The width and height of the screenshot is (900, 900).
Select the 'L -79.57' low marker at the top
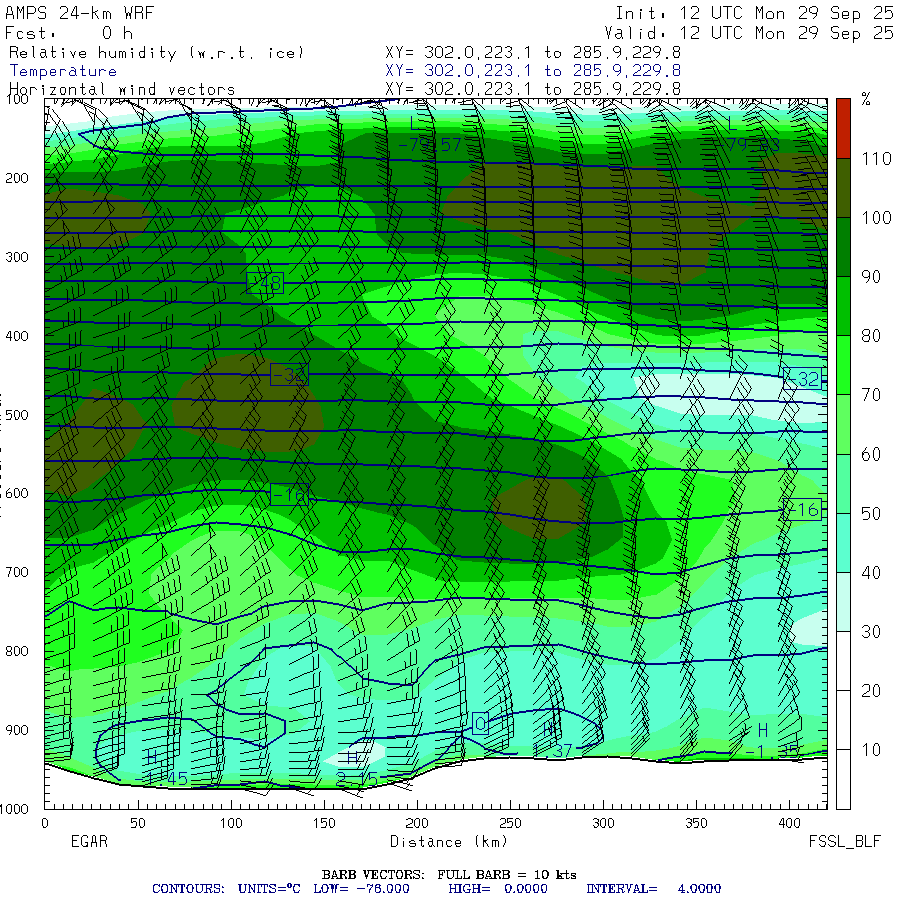pos(429,134)
